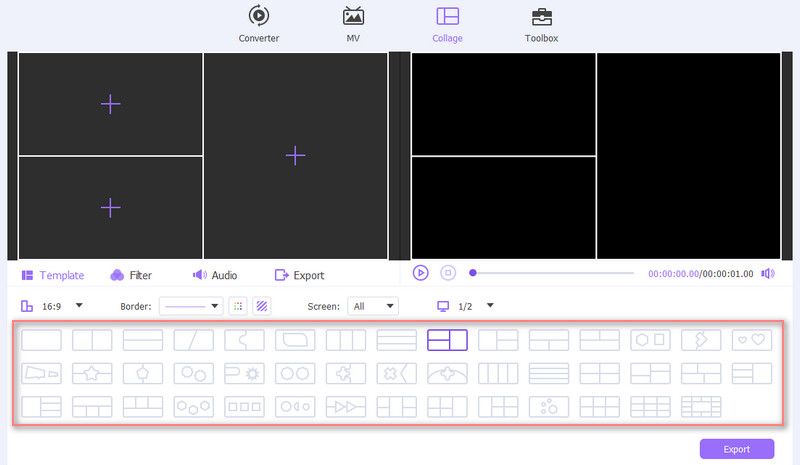Switch to the Filter panel tab

[131, 275]
